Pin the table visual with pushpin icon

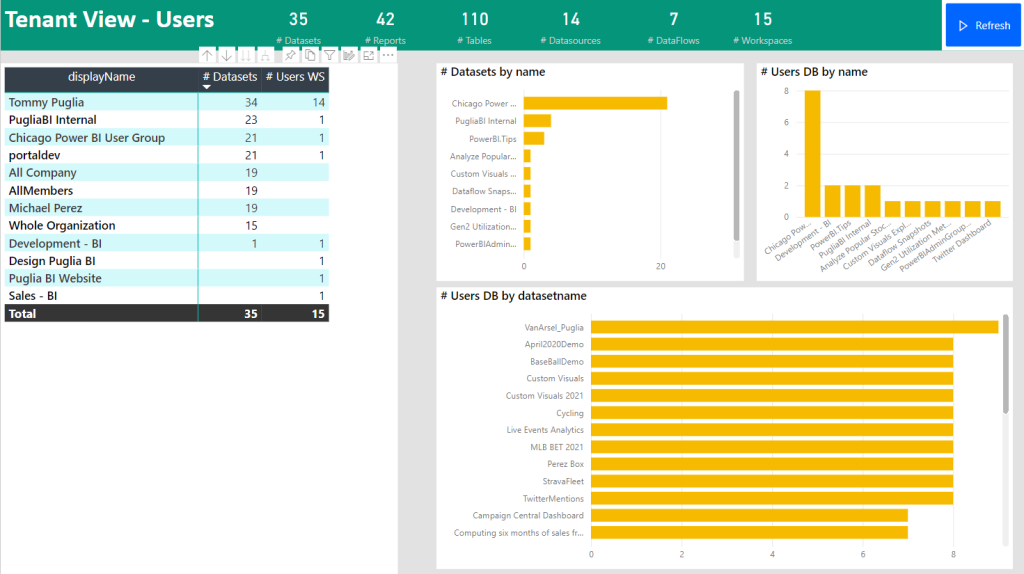pyautogui.click(x=291, y=56)
